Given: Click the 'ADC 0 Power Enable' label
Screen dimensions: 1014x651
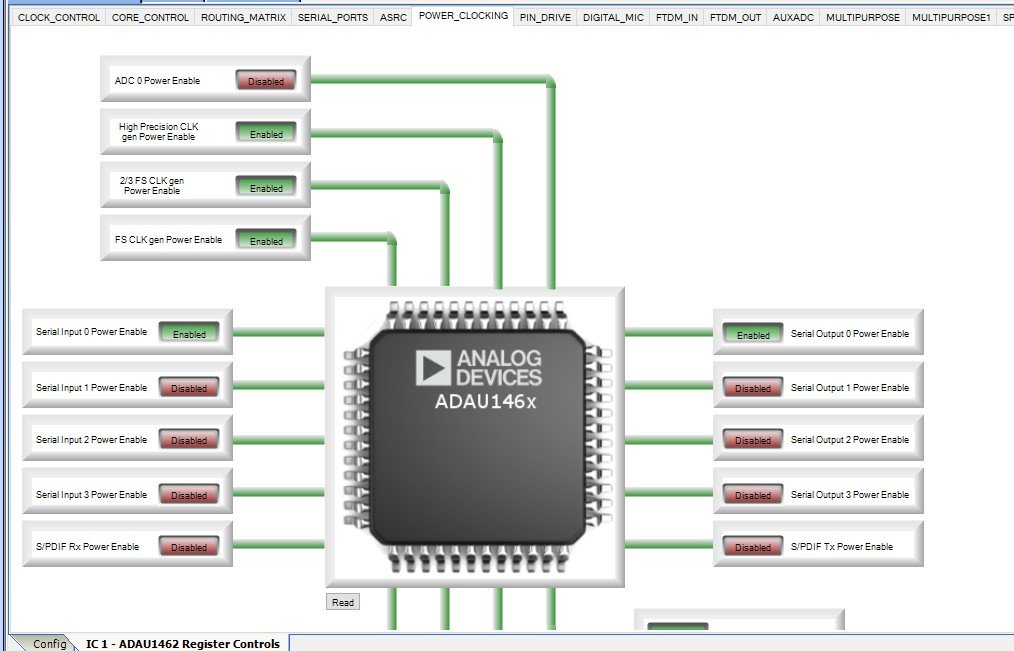Looking at the screenshot, I should tap(157, 80).
